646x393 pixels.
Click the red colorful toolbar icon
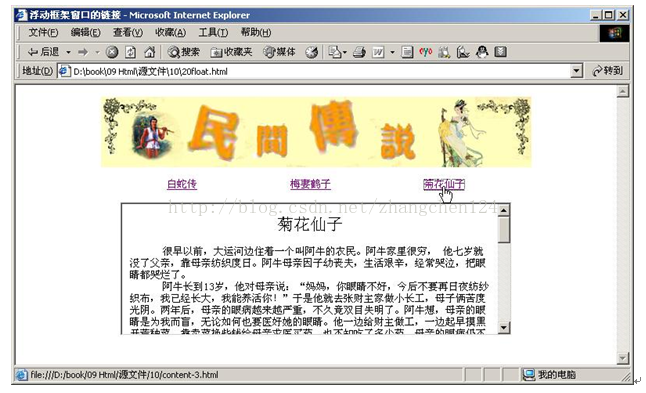(x=426, y=52)
